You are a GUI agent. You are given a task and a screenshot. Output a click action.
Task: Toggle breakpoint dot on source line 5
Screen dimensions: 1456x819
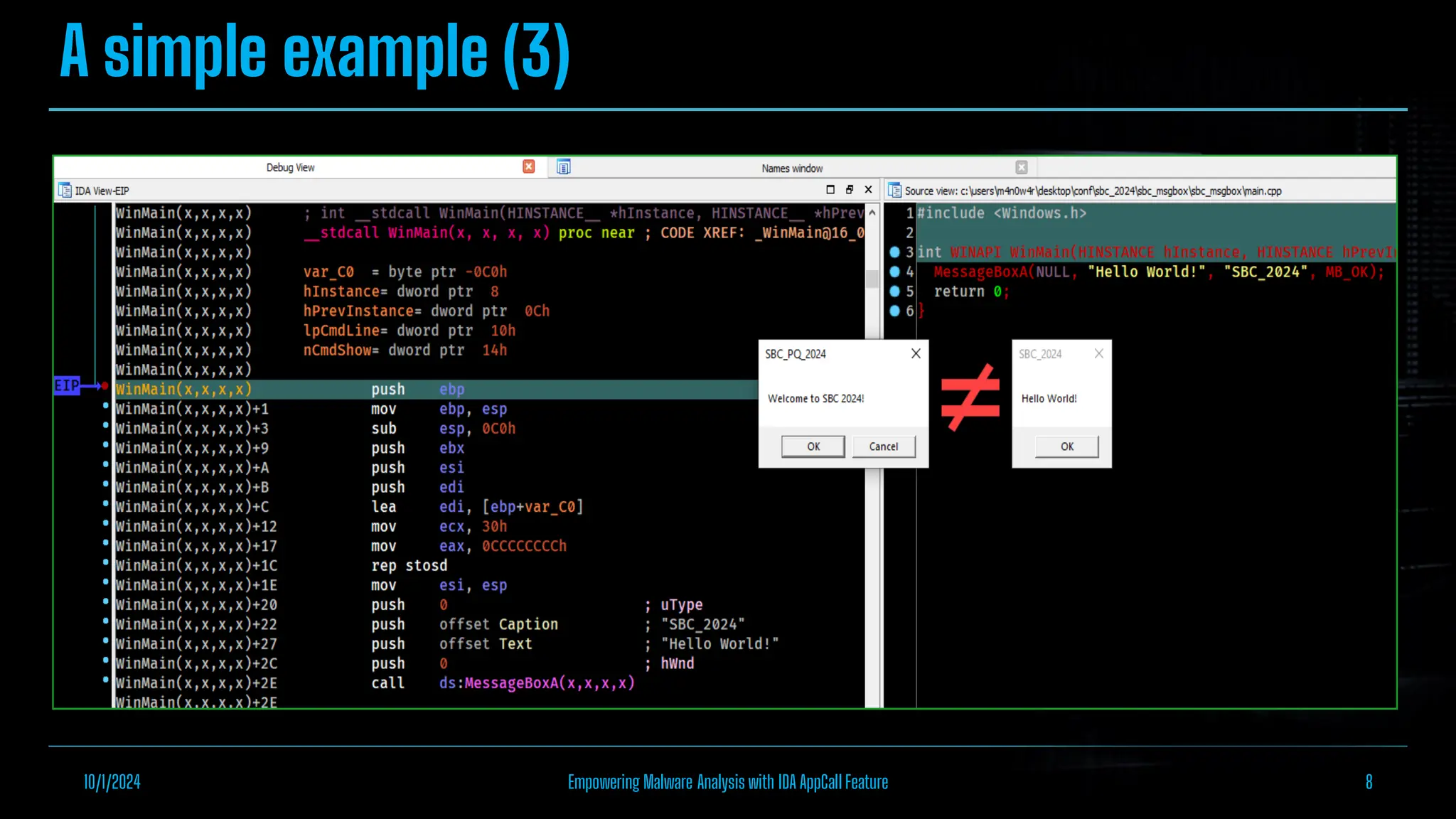tap(894, 291)
